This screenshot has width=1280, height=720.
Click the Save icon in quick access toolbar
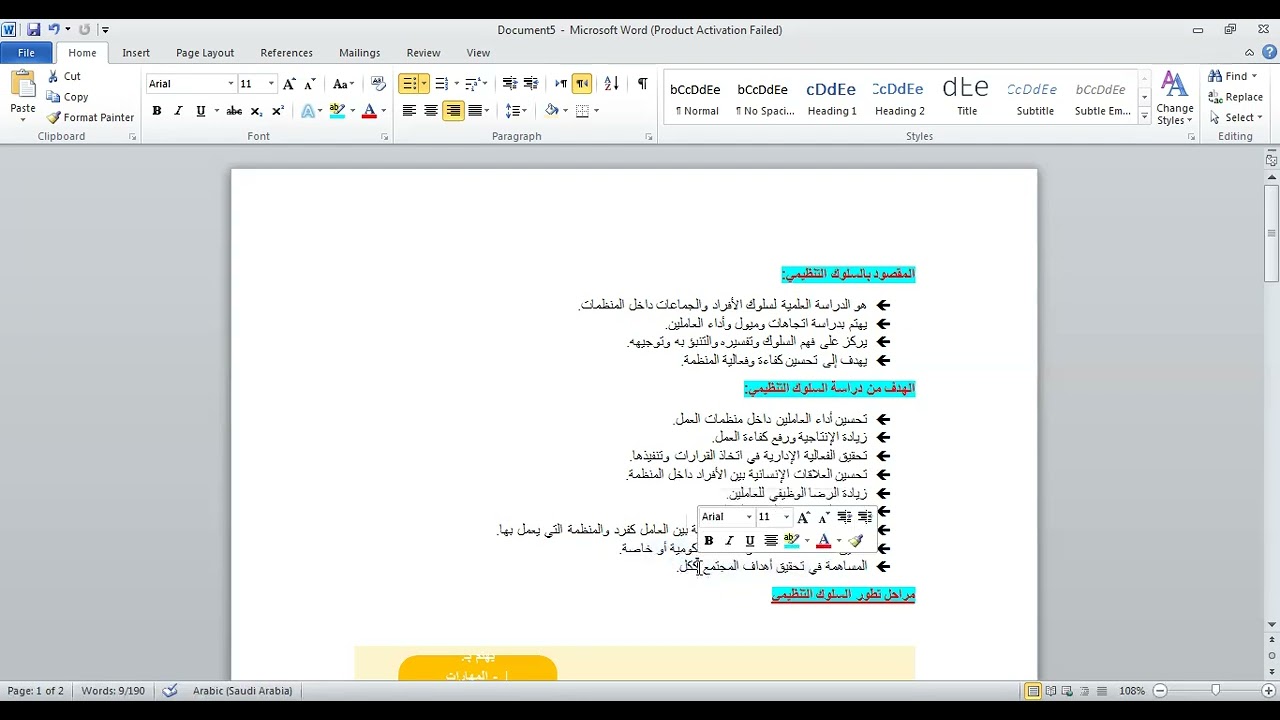(33, 30)
